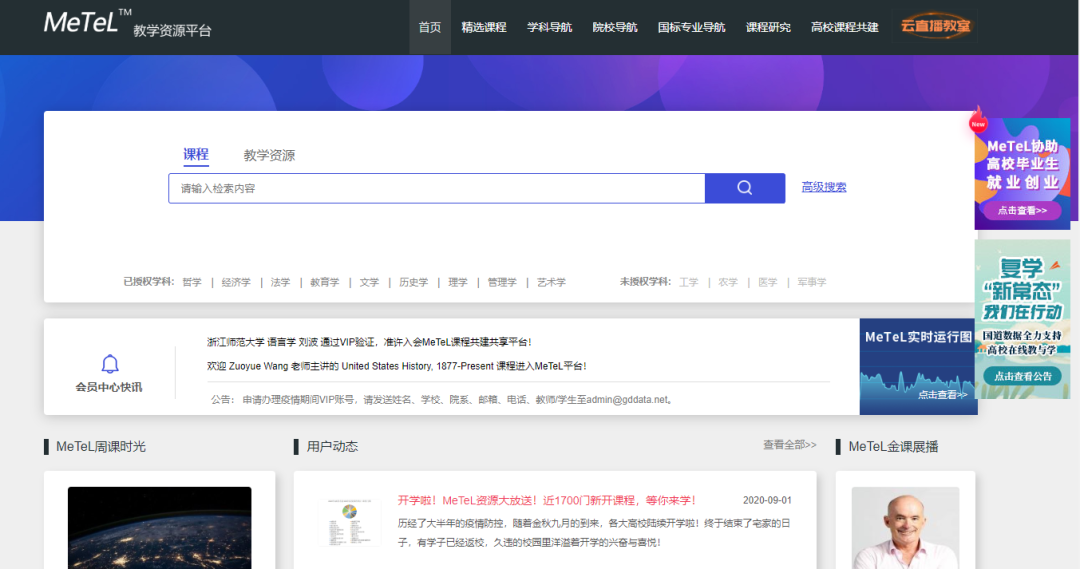This screenshot has width=1080, height=569.
Task: Select the 课程 search tab
Action: (196, 154)
